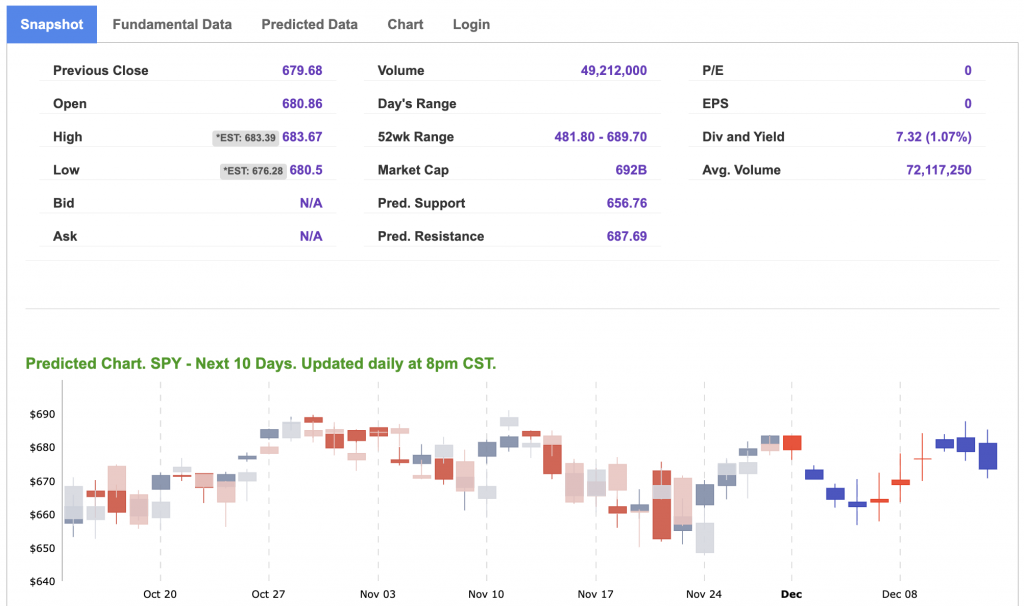Click the Market Cap value 692B
The image size is (1024, 606).
(x=631, y=170)
